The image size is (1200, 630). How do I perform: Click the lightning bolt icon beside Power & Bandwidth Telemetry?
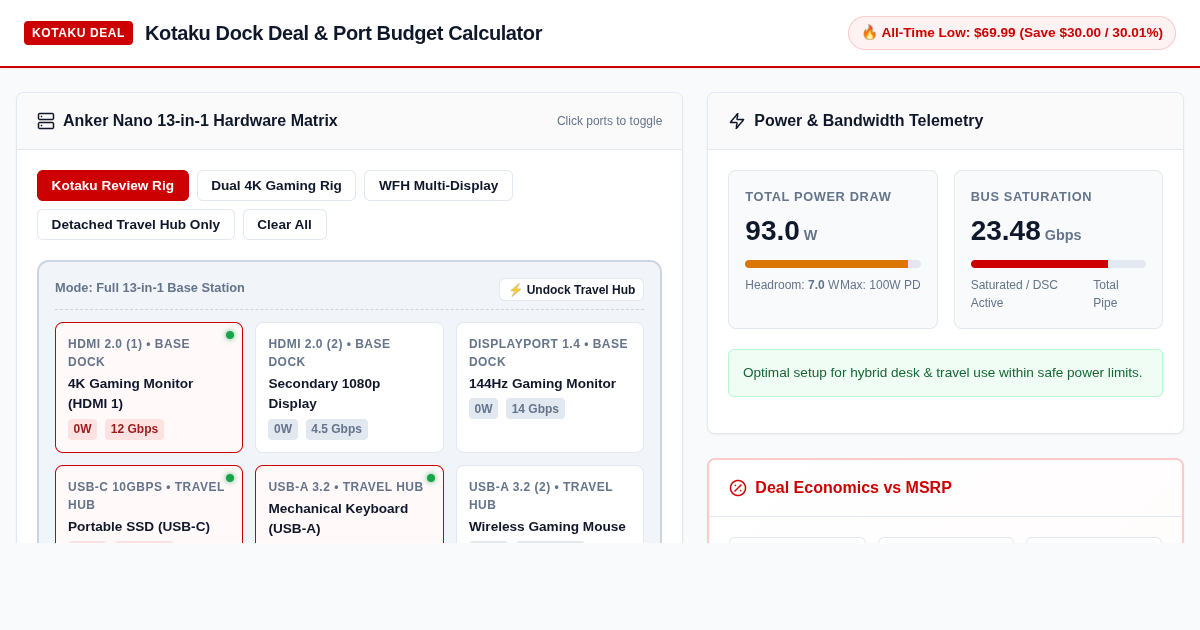(737, 121)
